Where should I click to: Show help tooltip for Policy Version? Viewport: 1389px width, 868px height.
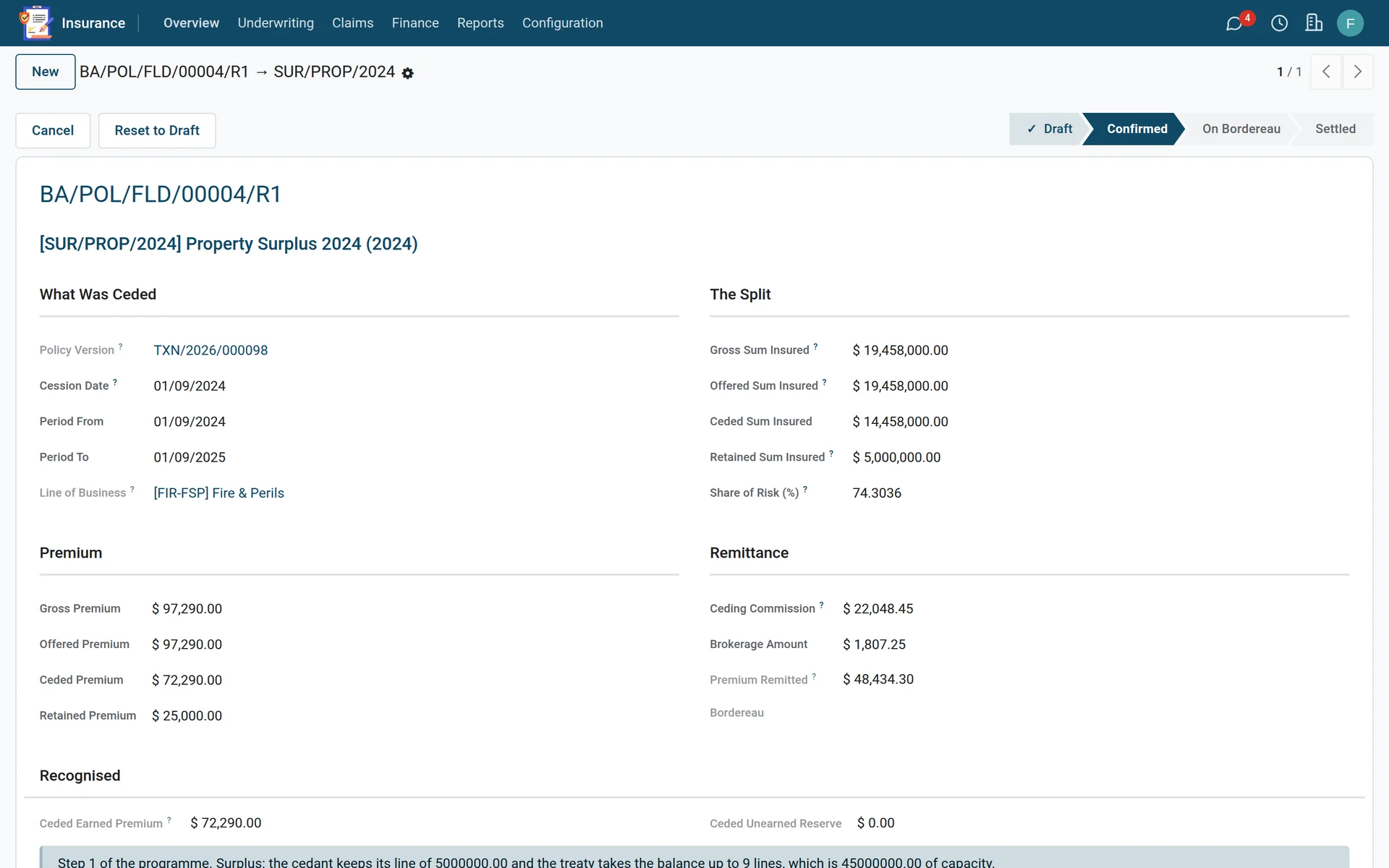pyautogui.click(x=121, y=346)
